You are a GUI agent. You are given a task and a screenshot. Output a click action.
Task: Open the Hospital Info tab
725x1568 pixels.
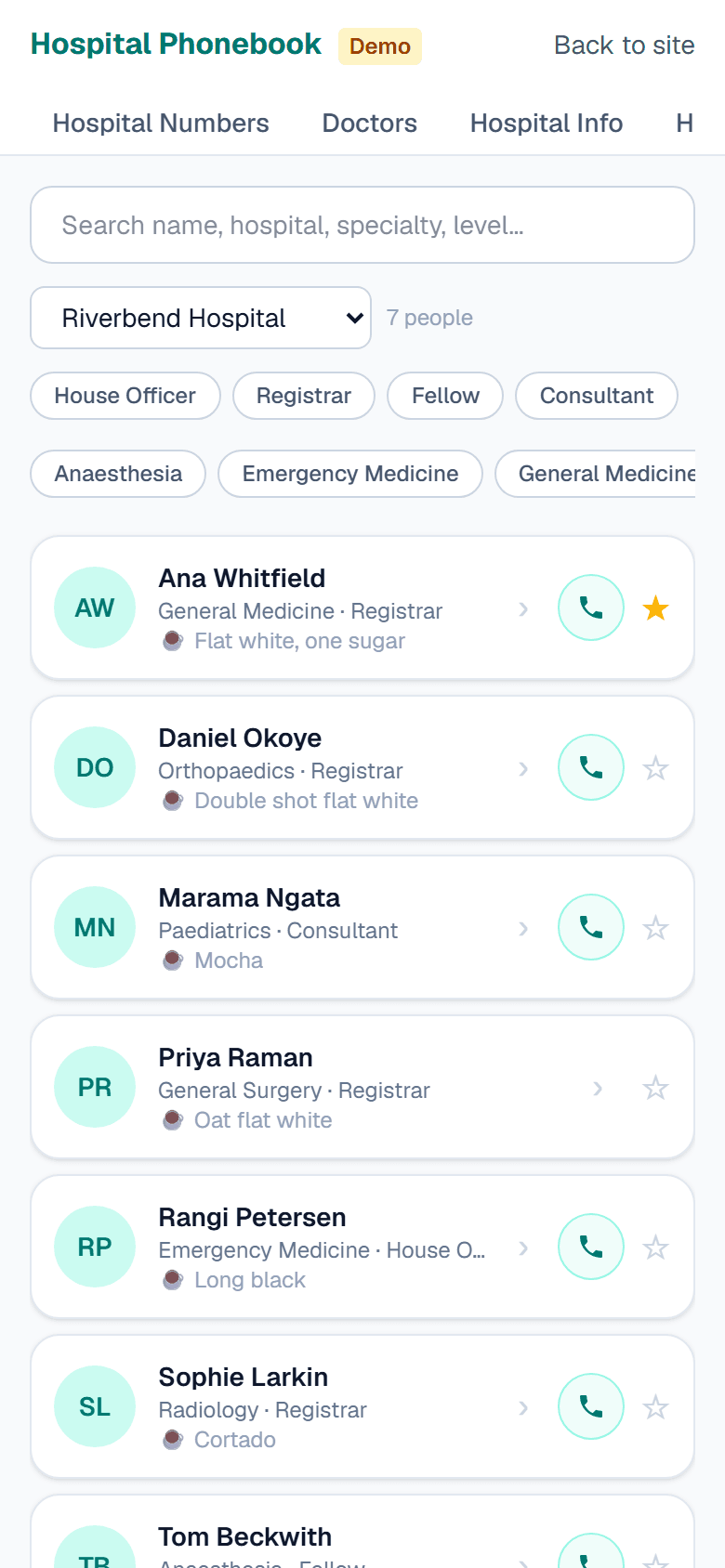[x=547, y=124]
